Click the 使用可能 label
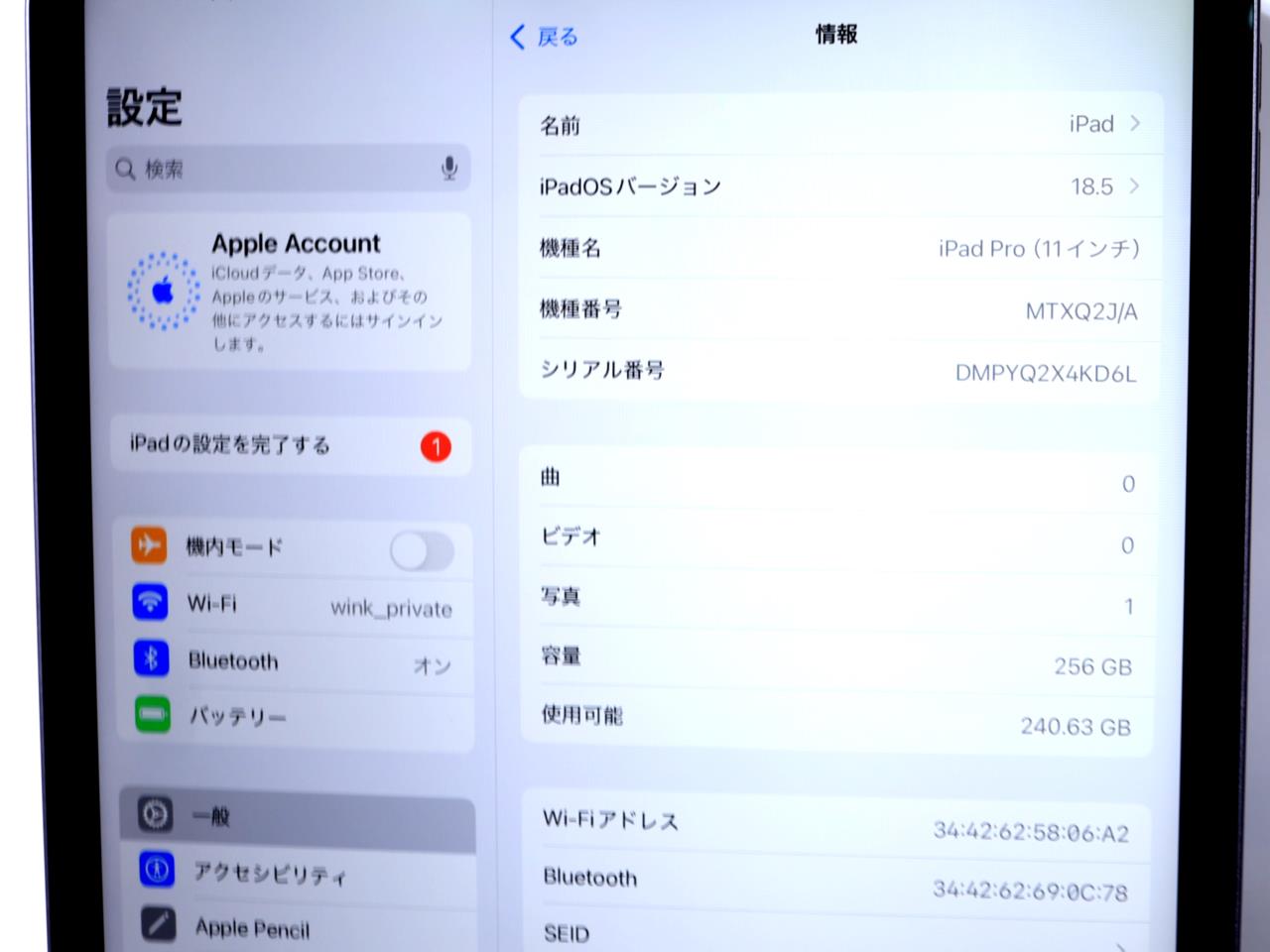The width and height of the screenshot is (1270, 952). pos(581,714)
